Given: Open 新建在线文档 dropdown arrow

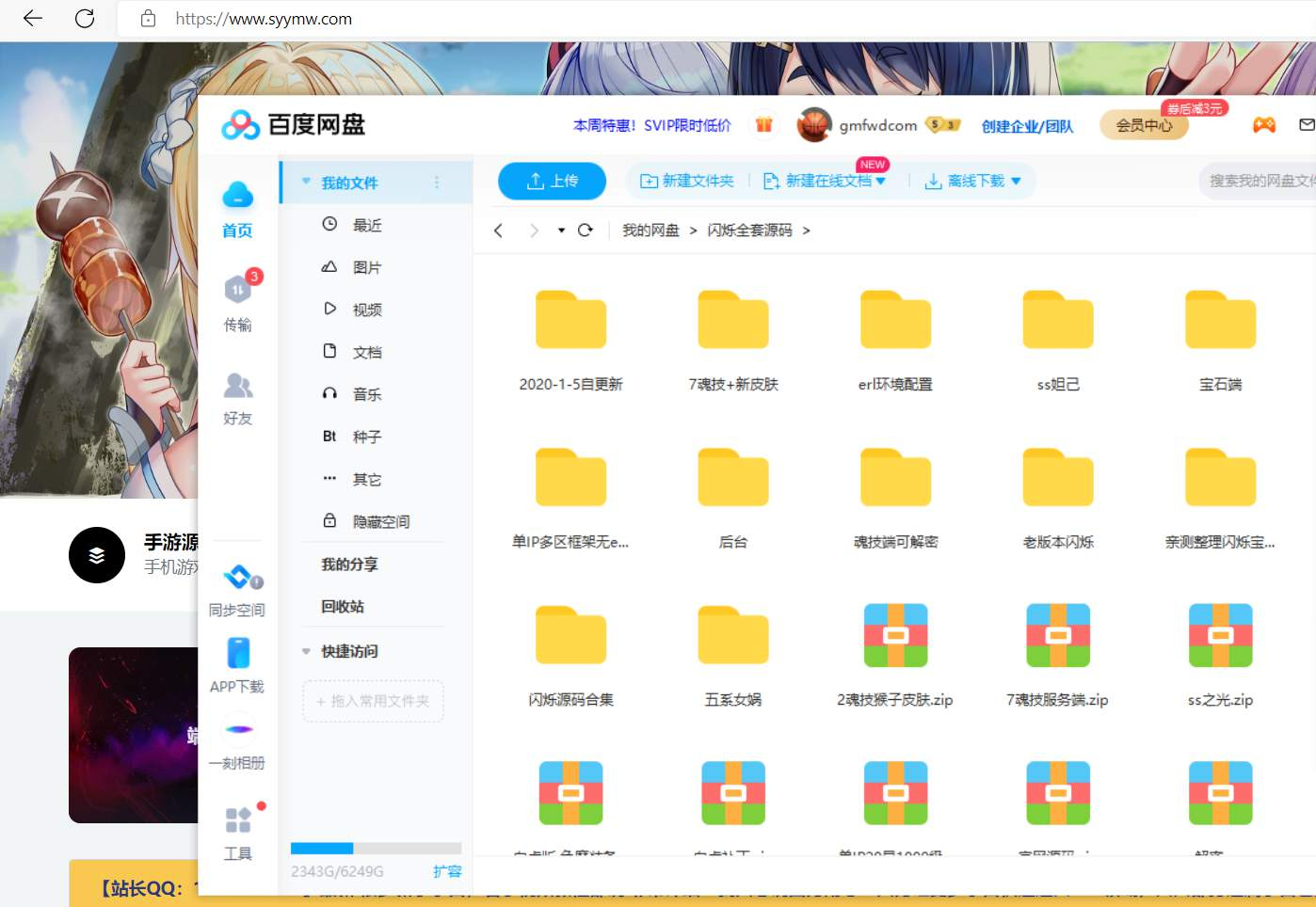Looking at the screenshot, I should click(x=881, y=181).
